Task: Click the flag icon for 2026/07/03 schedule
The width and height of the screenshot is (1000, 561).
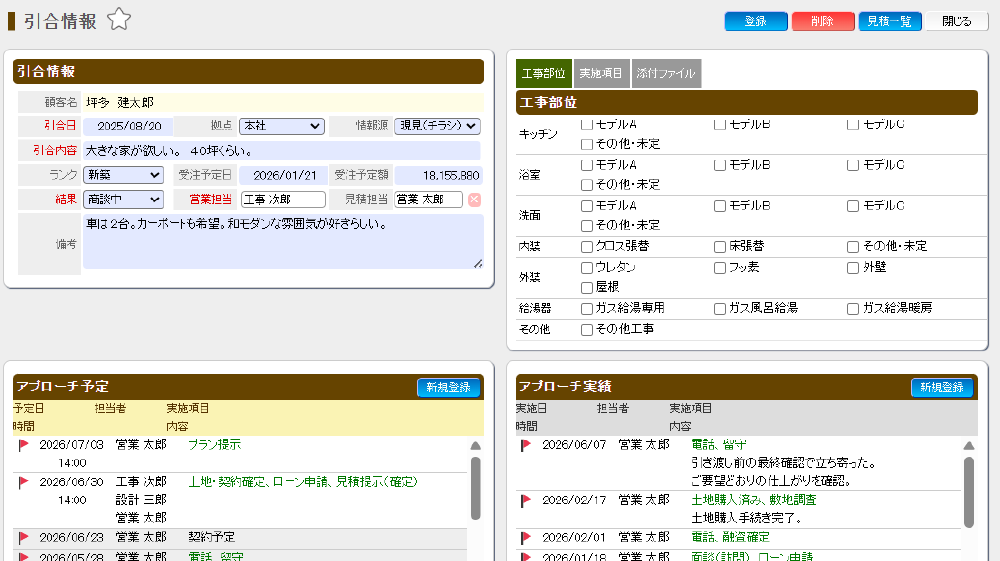Action: pyautogui.click(x=24, y=445)
